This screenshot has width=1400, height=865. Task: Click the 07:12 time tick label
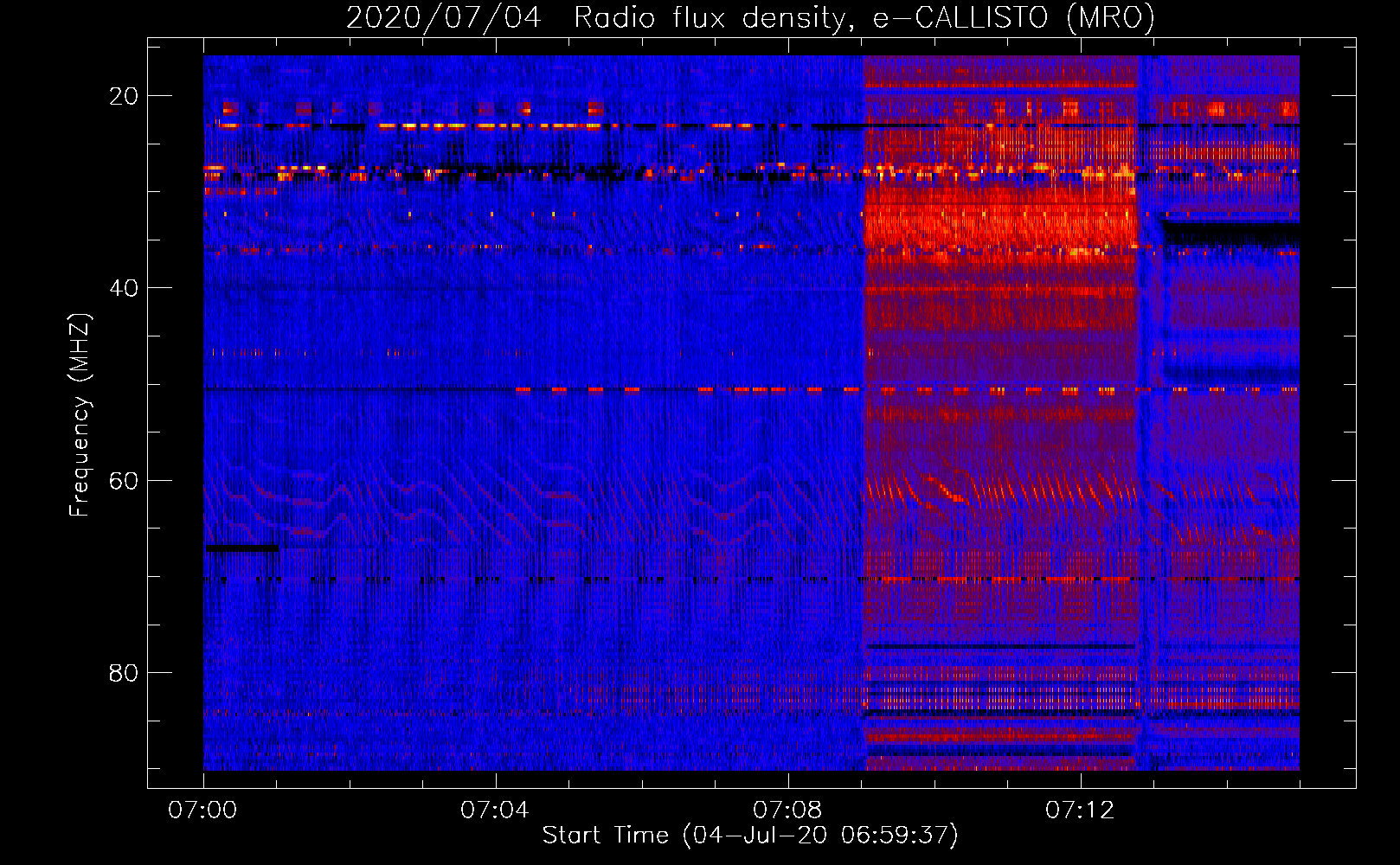point(1080,811)
